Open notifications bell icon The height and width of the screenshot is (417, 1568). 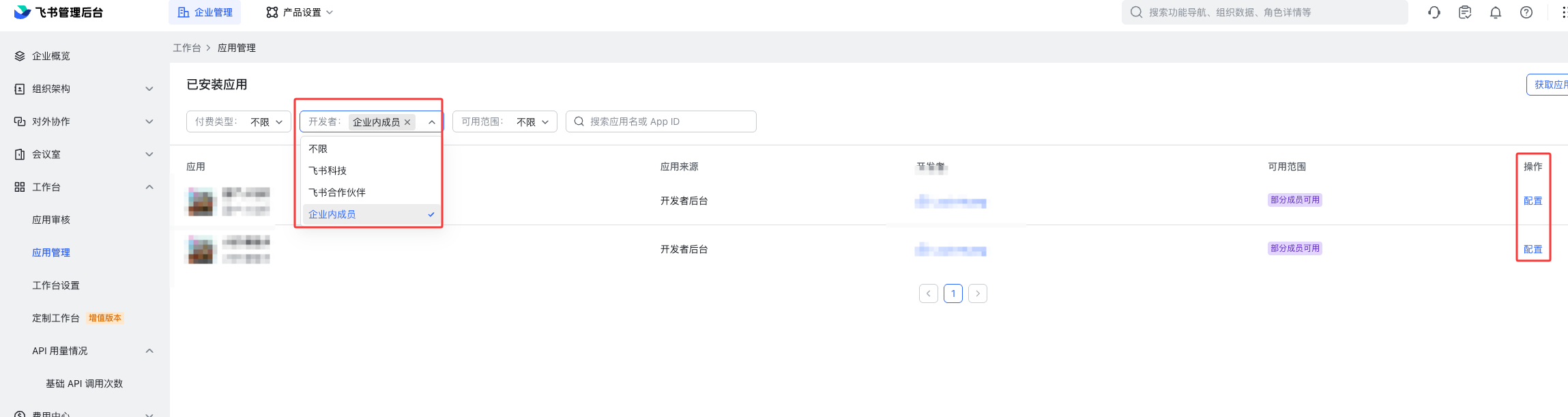(1495, 12)
